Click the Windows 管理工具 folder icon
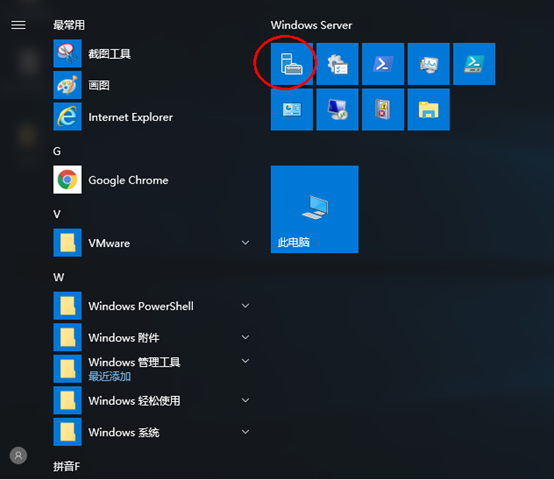Viewport: 554px width, 480px height. [67, 369]
